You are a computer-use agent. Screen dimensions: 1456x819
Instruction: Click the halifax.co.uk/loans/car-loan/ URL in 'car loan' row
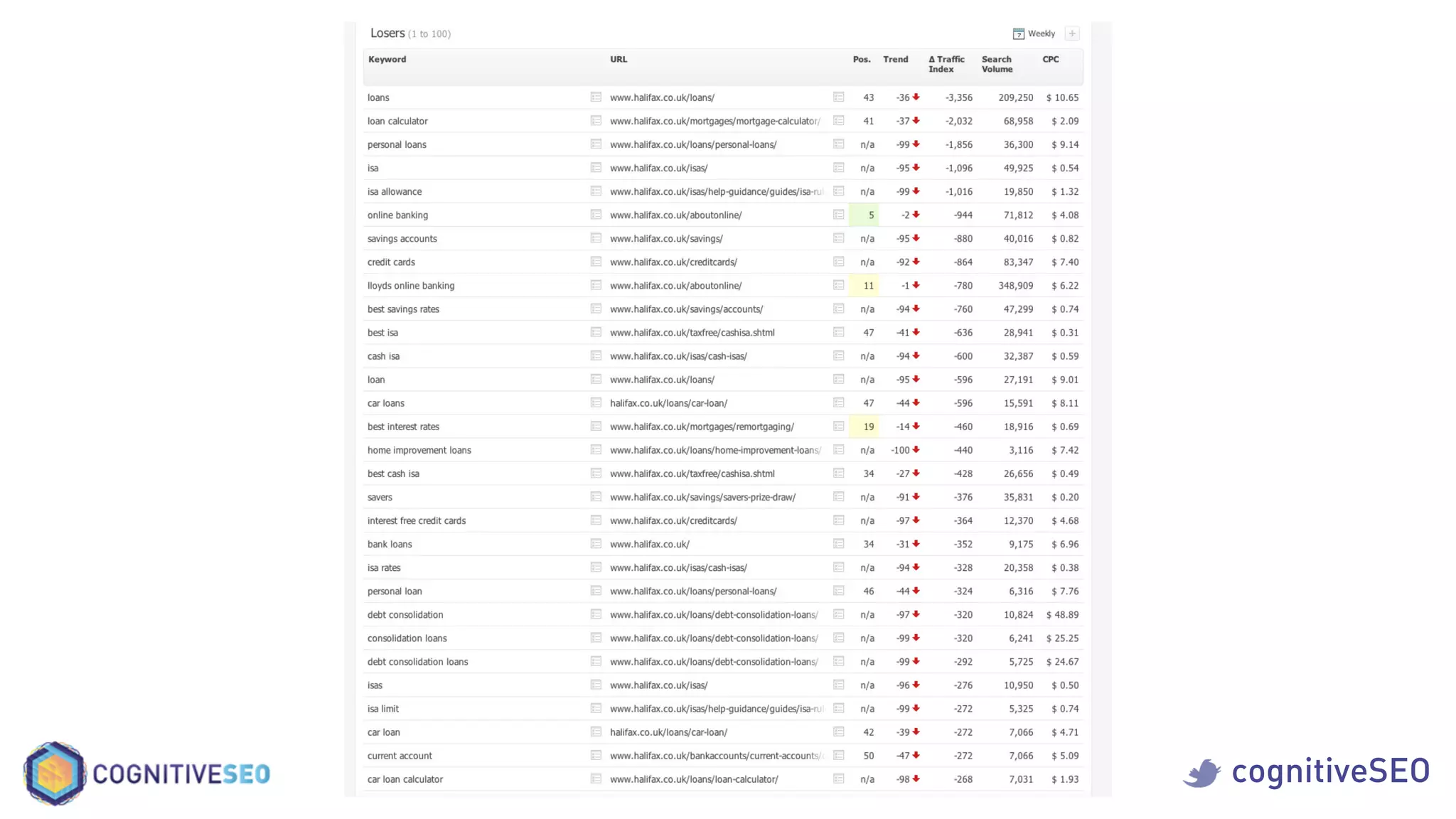(x=668, y=732)
